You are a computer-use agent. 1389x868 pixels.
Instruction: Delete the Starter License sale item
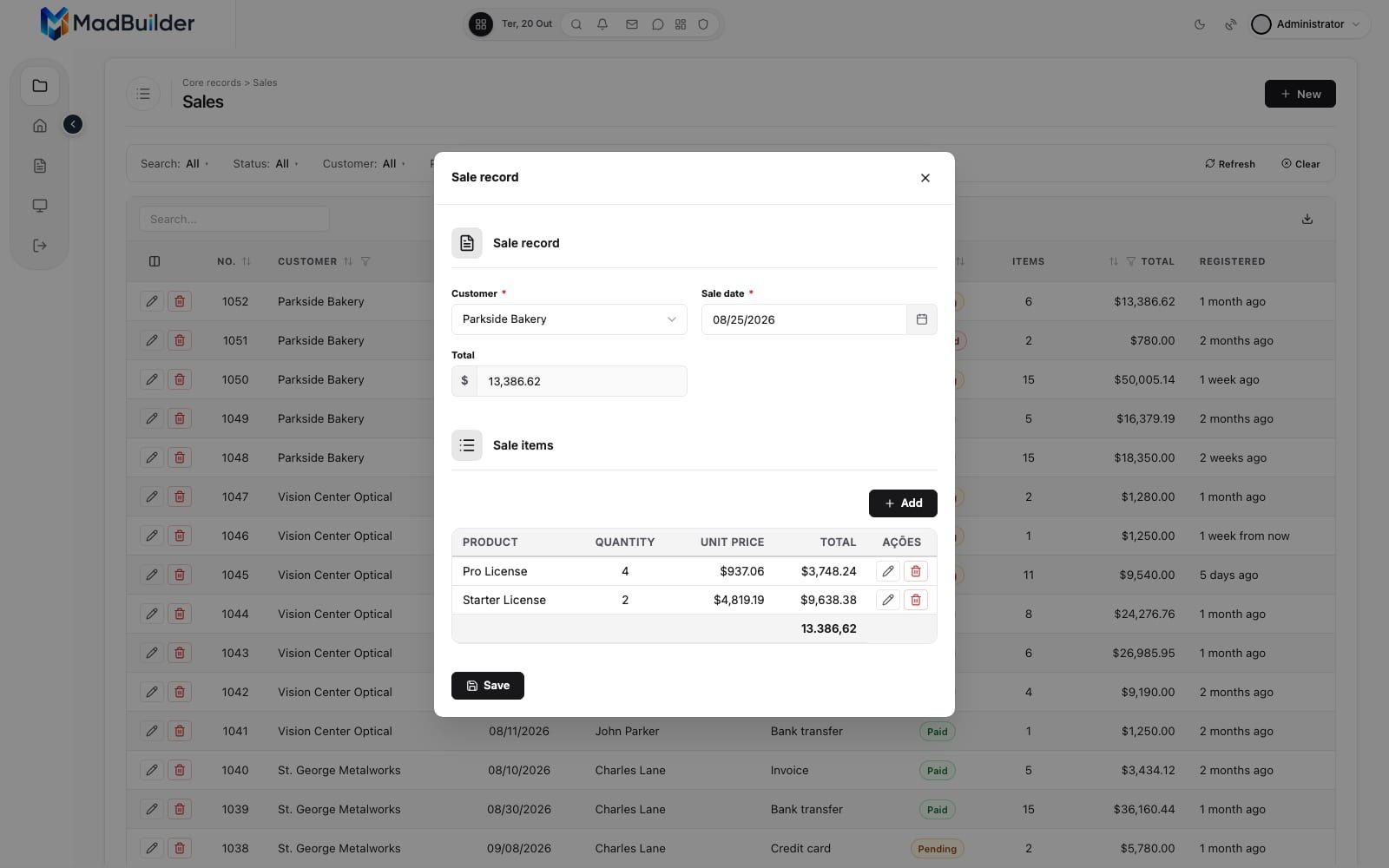point(916,600)
